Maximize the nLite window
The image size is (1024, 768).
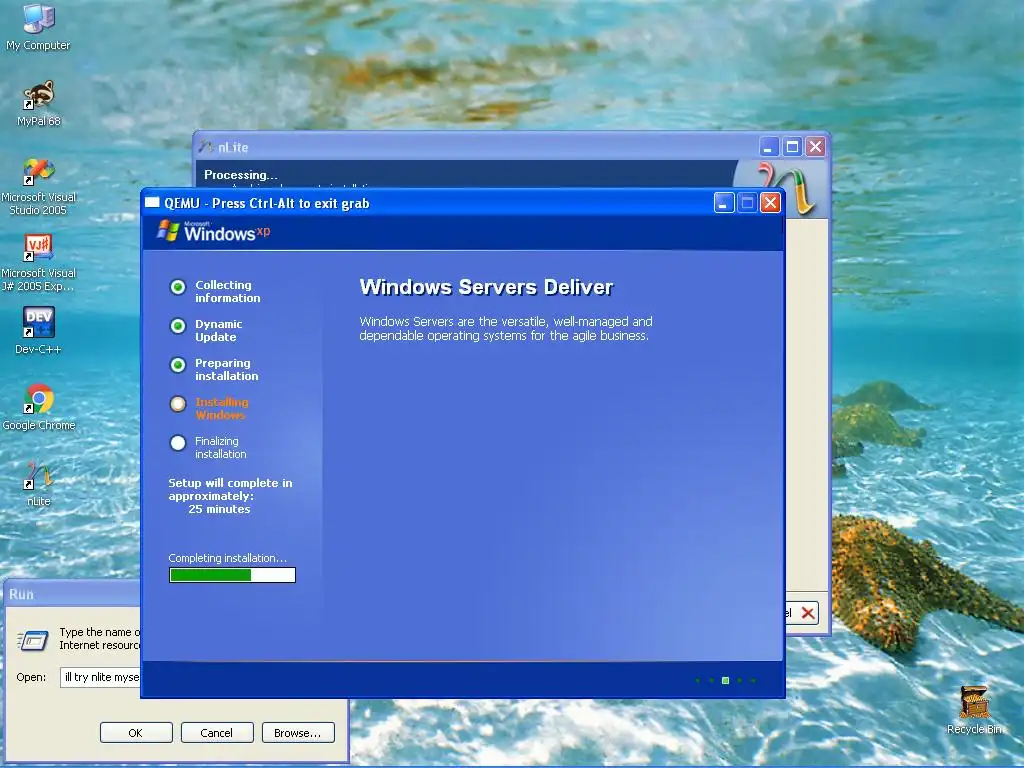(792, 147)
